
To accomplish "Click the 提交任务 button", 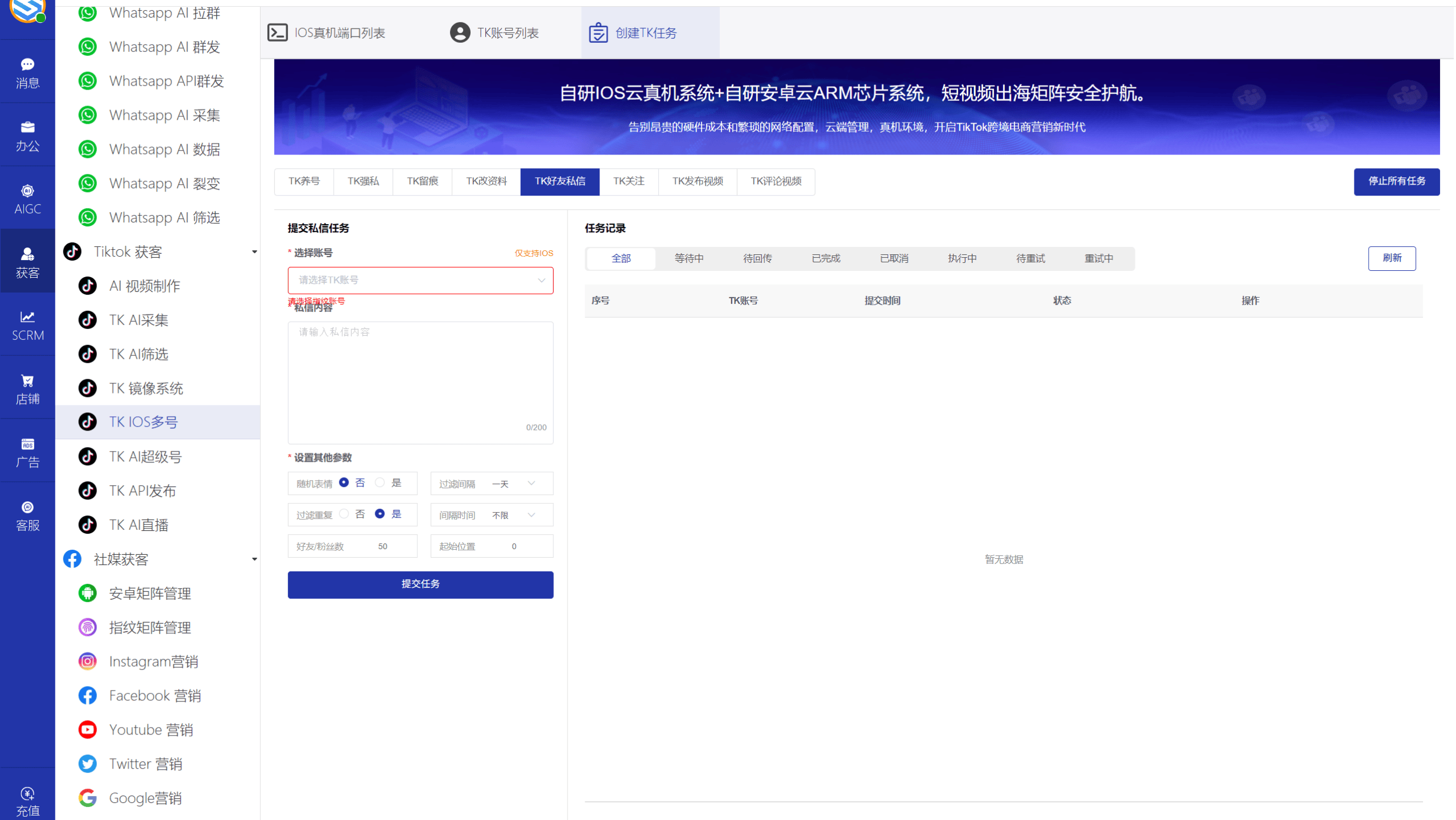I will (420, 584).
